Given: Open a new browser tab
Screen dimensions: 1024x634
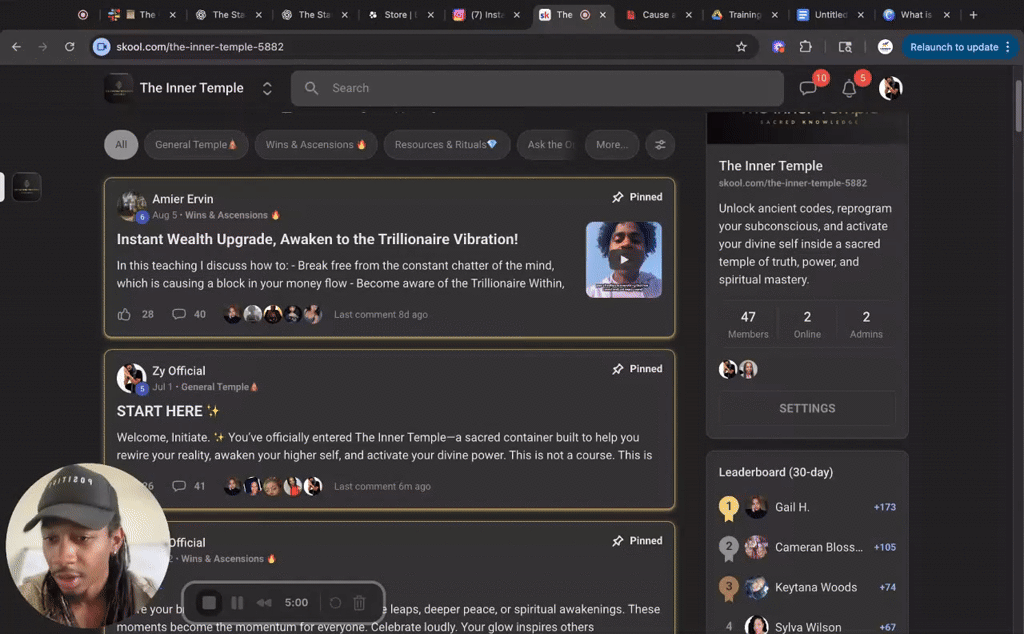Looking at the screenshot, I should tap(973, 14).
